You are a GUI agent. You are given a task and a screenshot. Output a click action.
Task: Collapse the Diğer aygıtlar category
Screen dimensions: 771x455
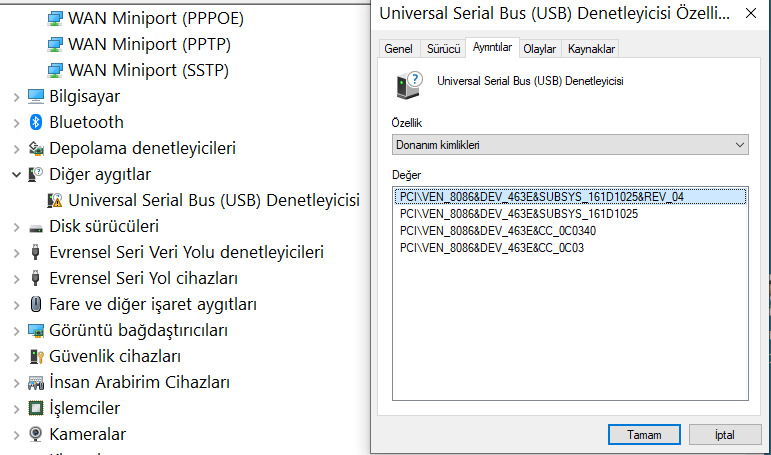[x=16, y=174]
